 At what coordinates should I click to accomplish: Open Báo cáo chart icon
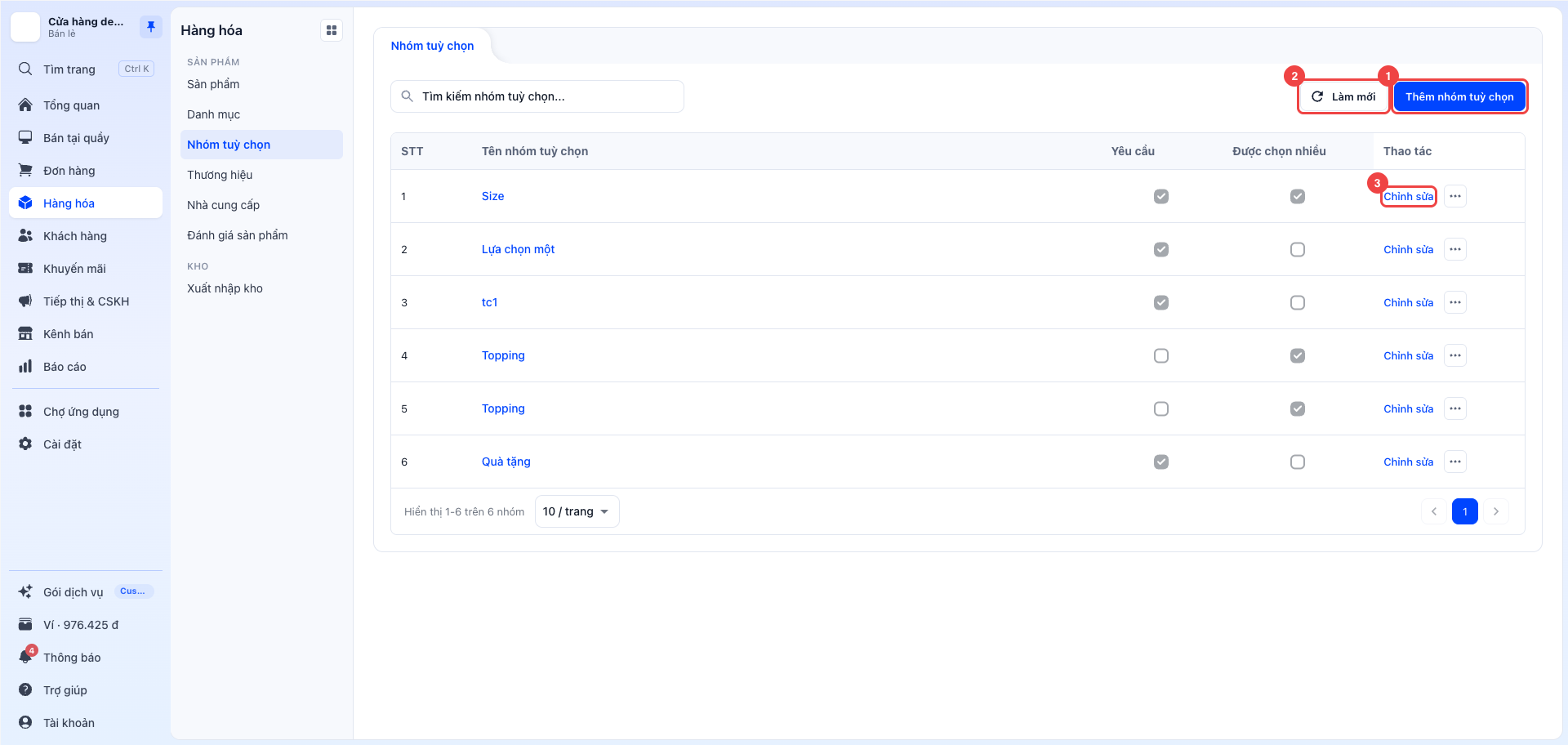click(x=25, y=366)
